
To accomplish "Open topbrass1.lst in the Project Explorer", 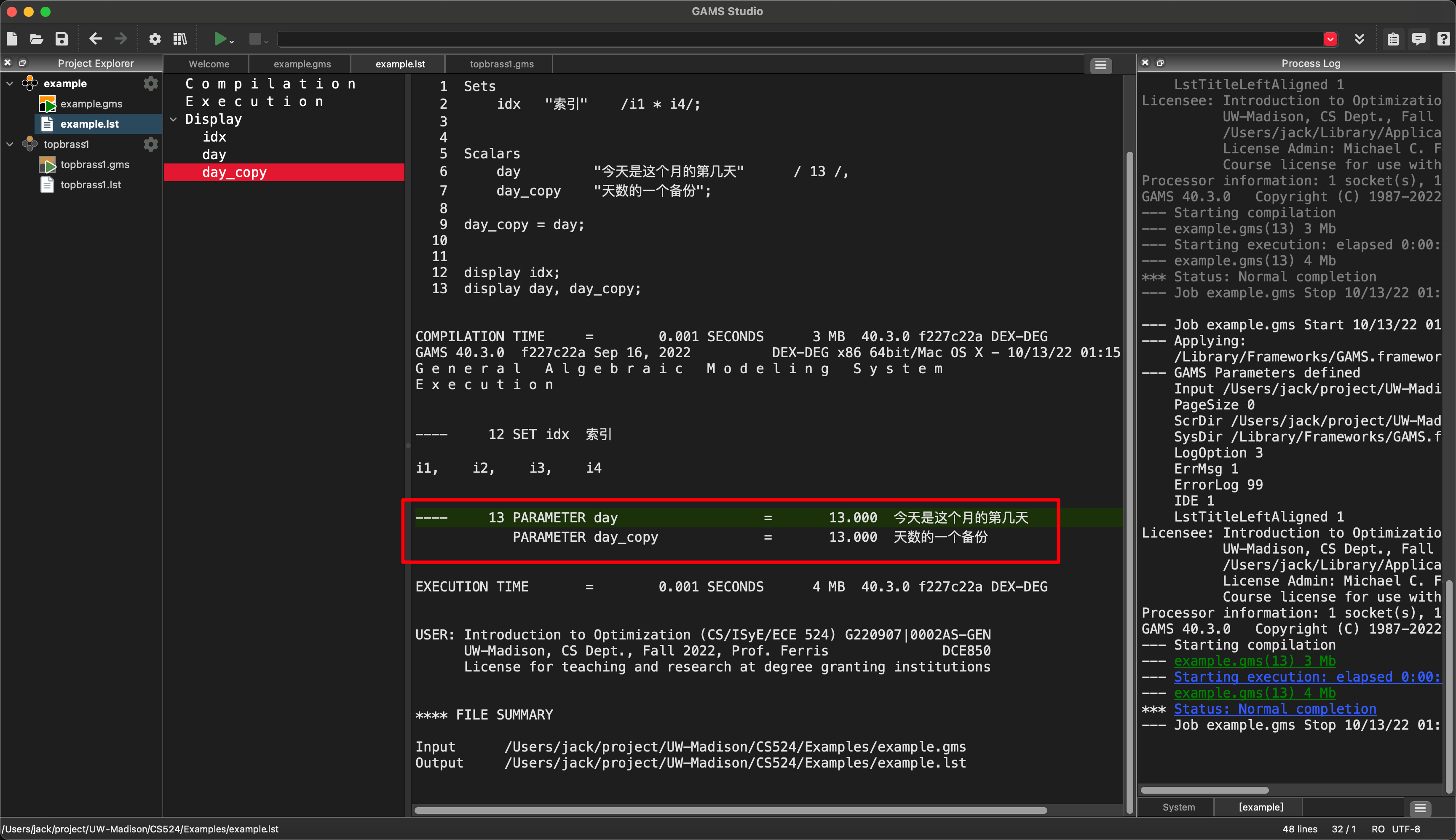I will pyautogui.click(x=91, y=185).
